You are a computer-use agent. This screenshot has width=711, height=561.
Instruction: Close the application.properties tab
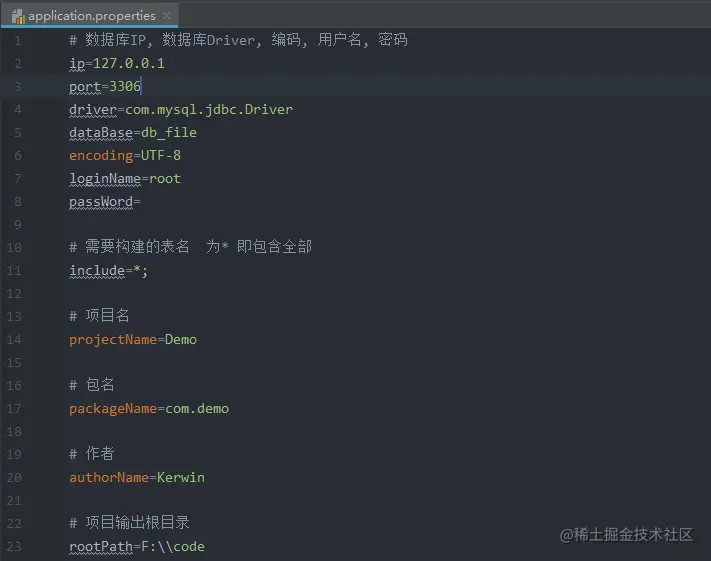166,15
